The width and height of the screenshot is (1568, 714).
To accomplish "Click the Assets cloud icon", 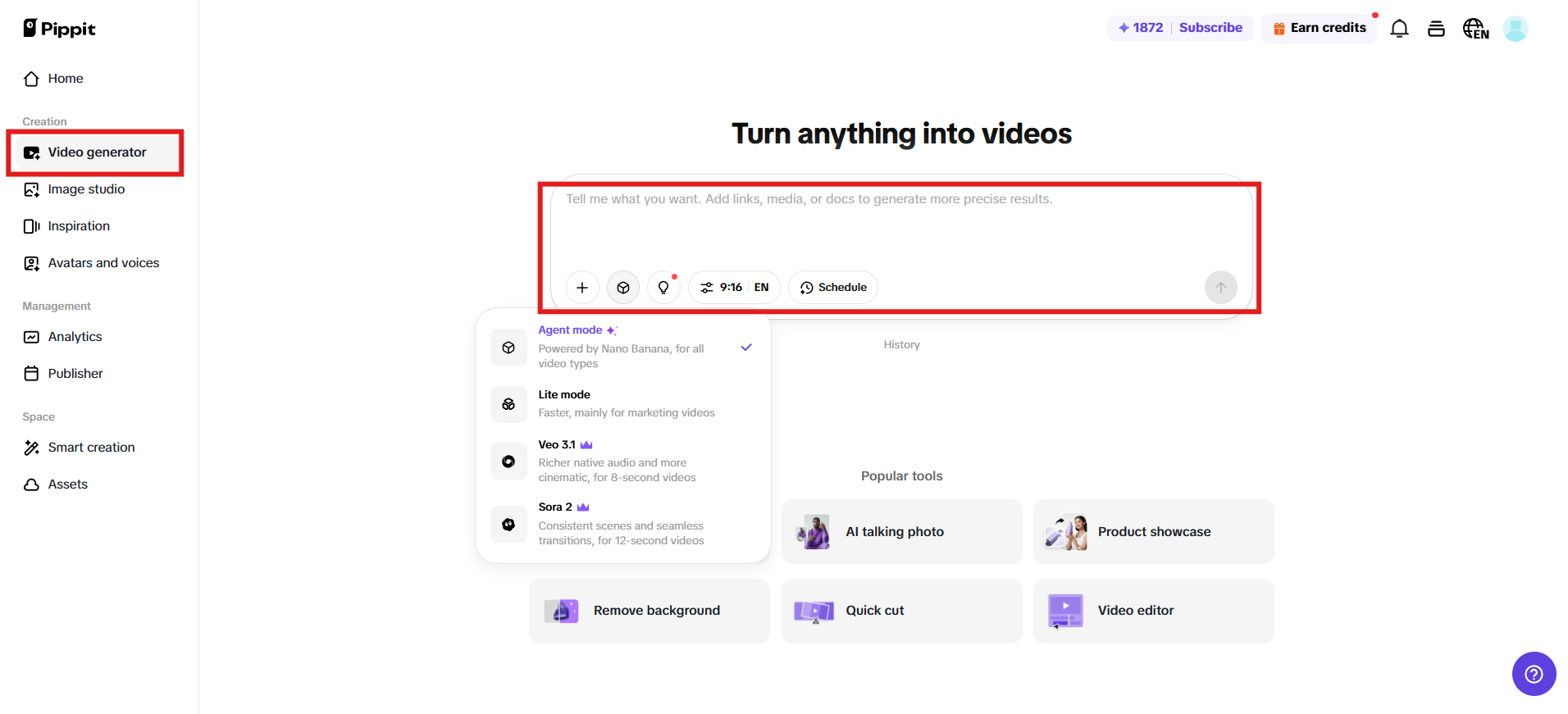I will click(x=31, y=484).
